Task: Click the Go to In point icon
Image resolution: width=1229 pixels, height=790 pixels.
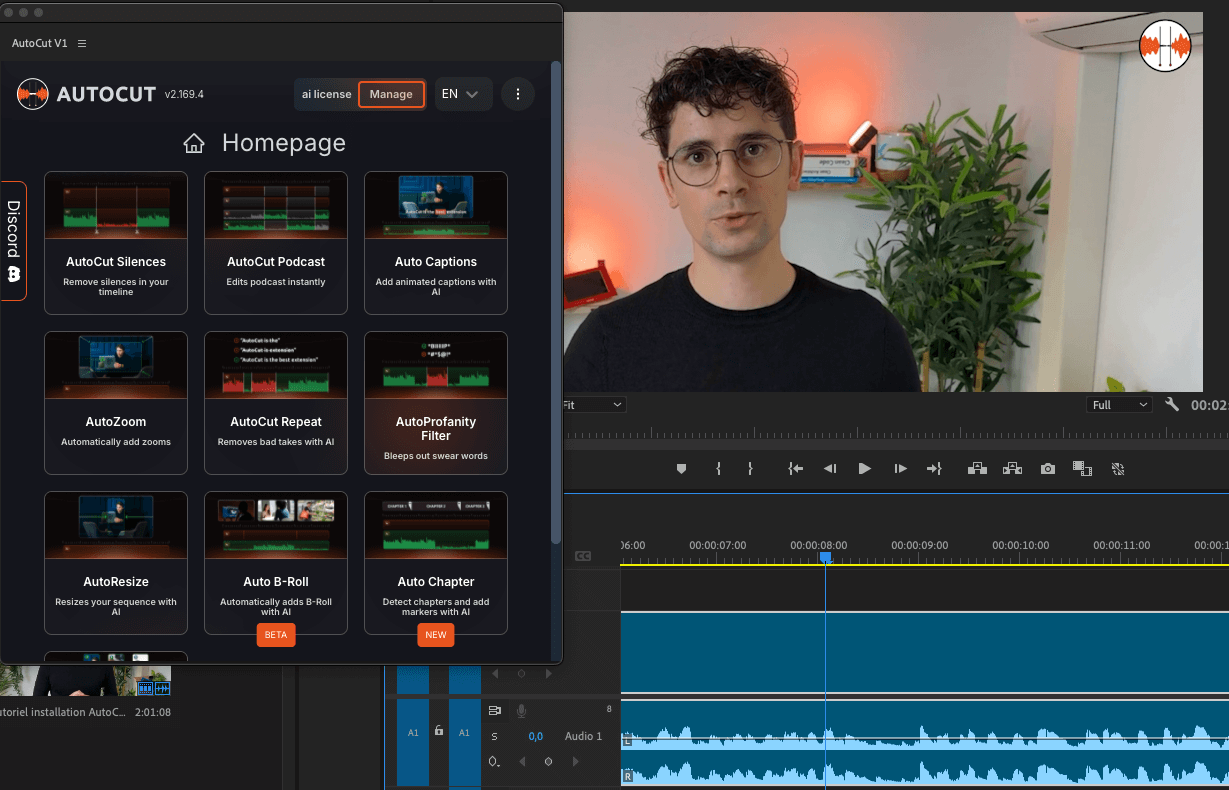Action: click(795, 468)
